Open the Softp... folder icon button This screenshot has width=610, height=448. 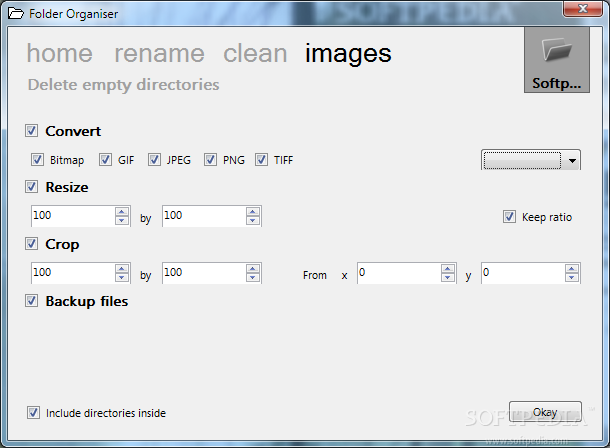pyautogui.click(x=557, y=60)
